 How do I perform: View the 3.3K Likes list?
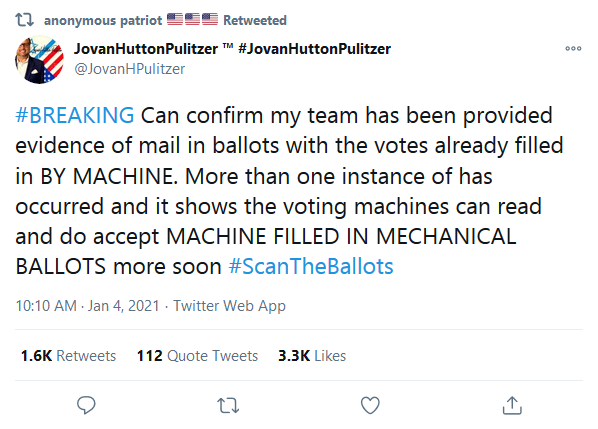(312, 356)
